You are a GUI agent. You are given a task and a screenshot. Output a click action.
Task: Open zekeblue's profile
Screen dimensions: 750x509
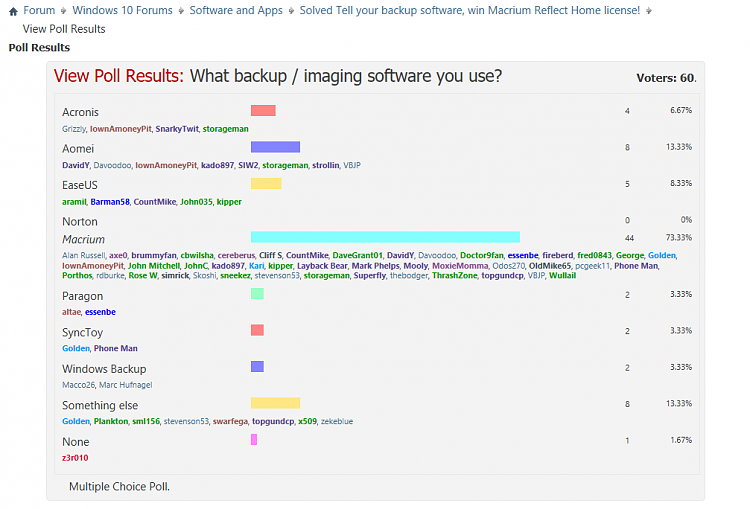337,421
